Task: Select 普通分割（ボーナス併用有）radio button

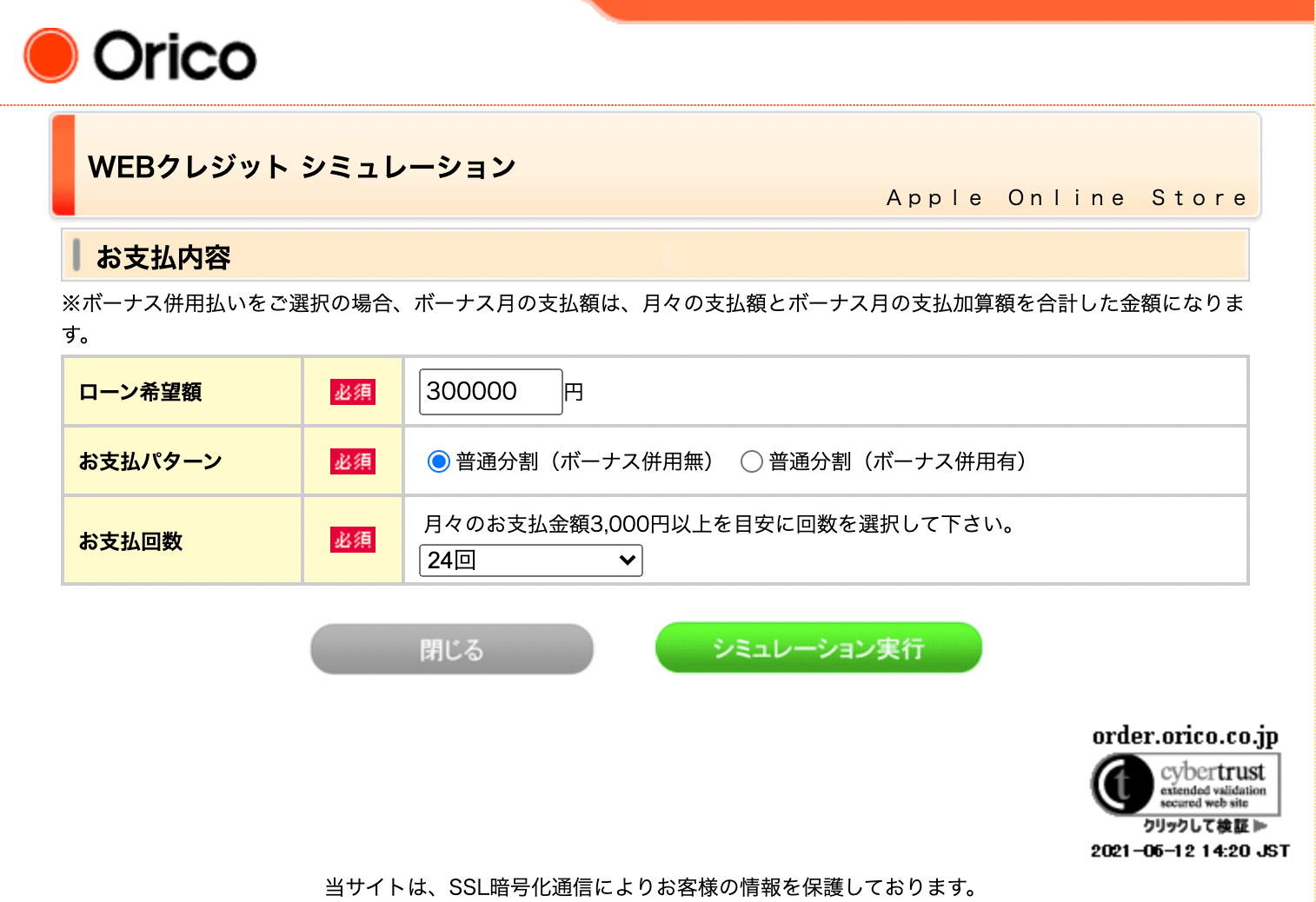Action: (x=752, y=461)
